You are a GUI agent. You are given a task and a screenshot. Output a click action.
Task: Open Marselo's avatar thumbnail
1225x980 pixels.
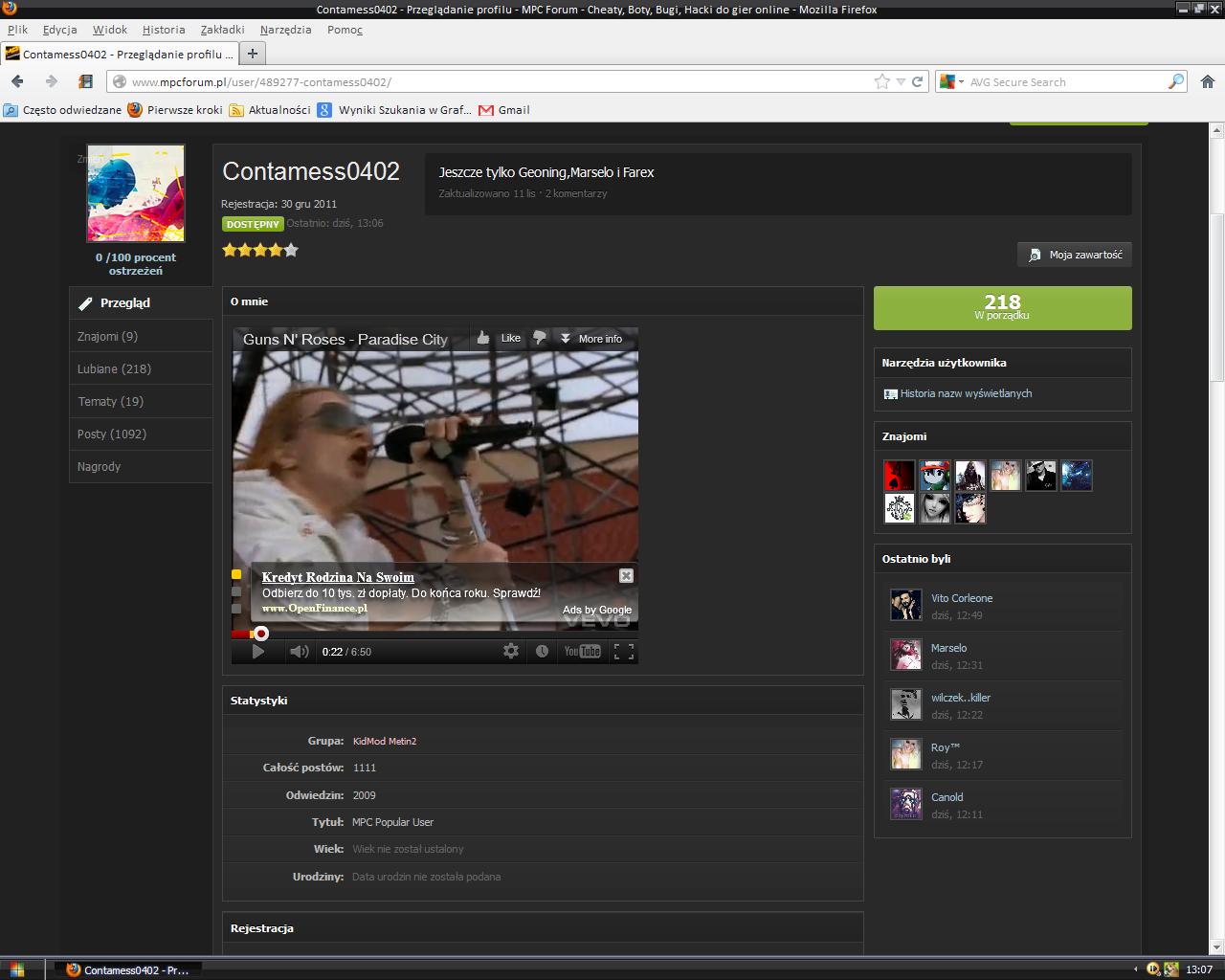pyautogui.click(x=905, y=656)
